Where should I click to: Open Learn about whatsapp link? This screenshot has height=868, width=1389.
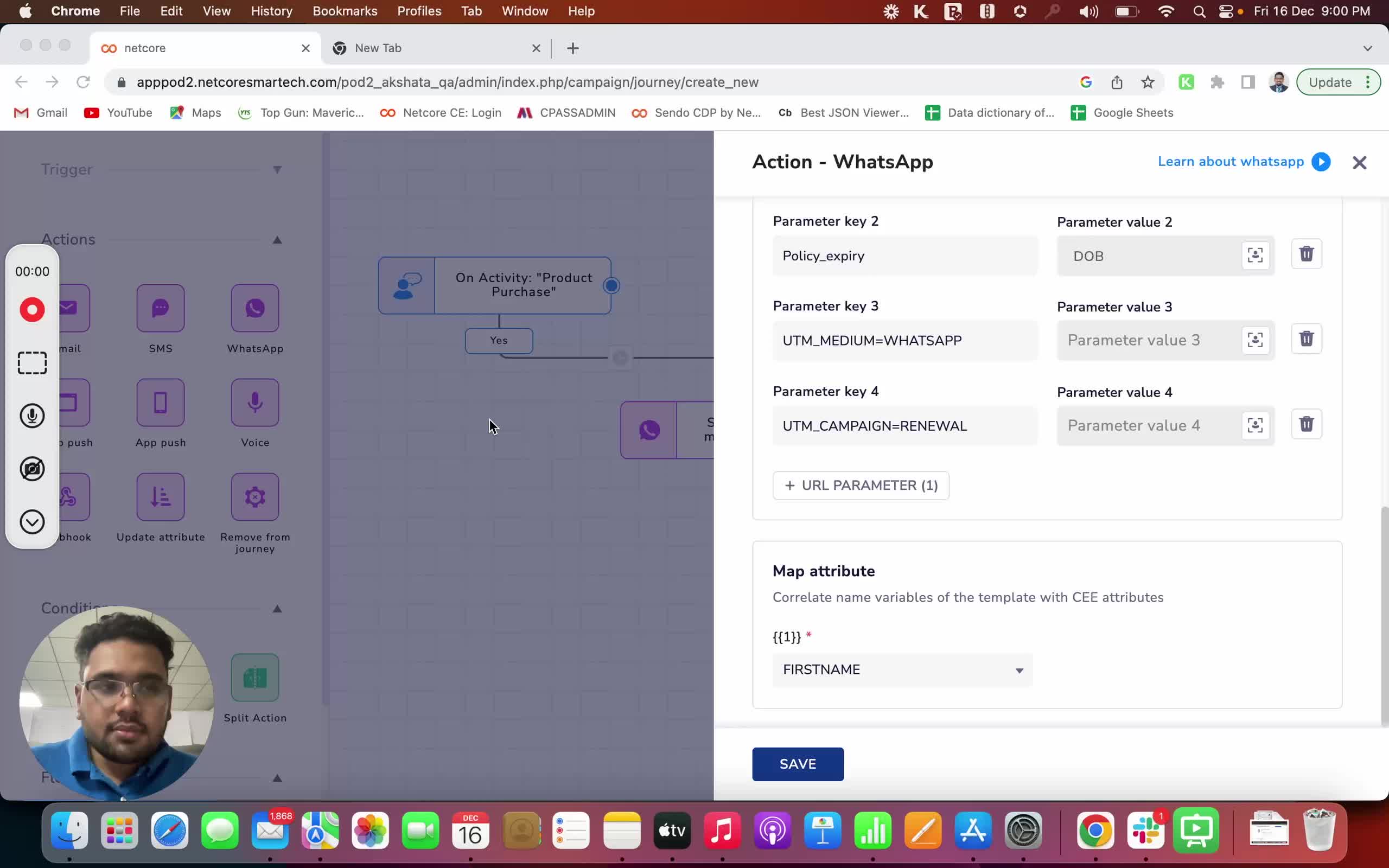(x=1231, y=162)
